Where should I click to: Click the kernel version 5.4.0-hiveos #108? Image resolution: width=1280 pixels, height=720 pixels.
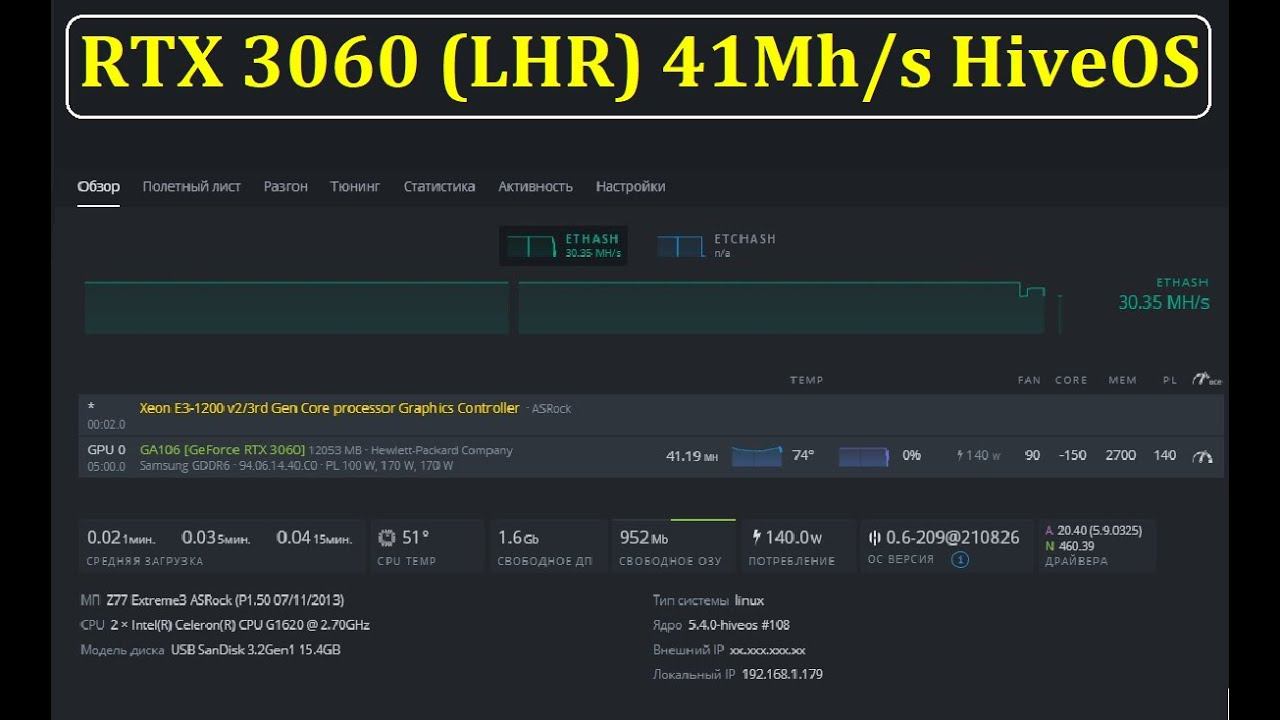739,625
